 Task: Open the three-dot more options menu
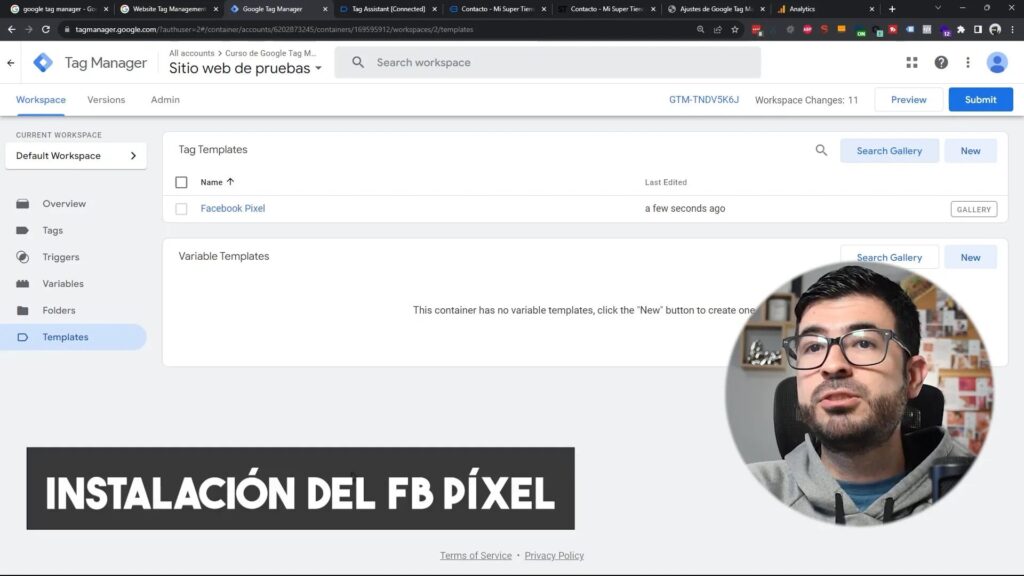pyautogui.click(x=968, y=62)
